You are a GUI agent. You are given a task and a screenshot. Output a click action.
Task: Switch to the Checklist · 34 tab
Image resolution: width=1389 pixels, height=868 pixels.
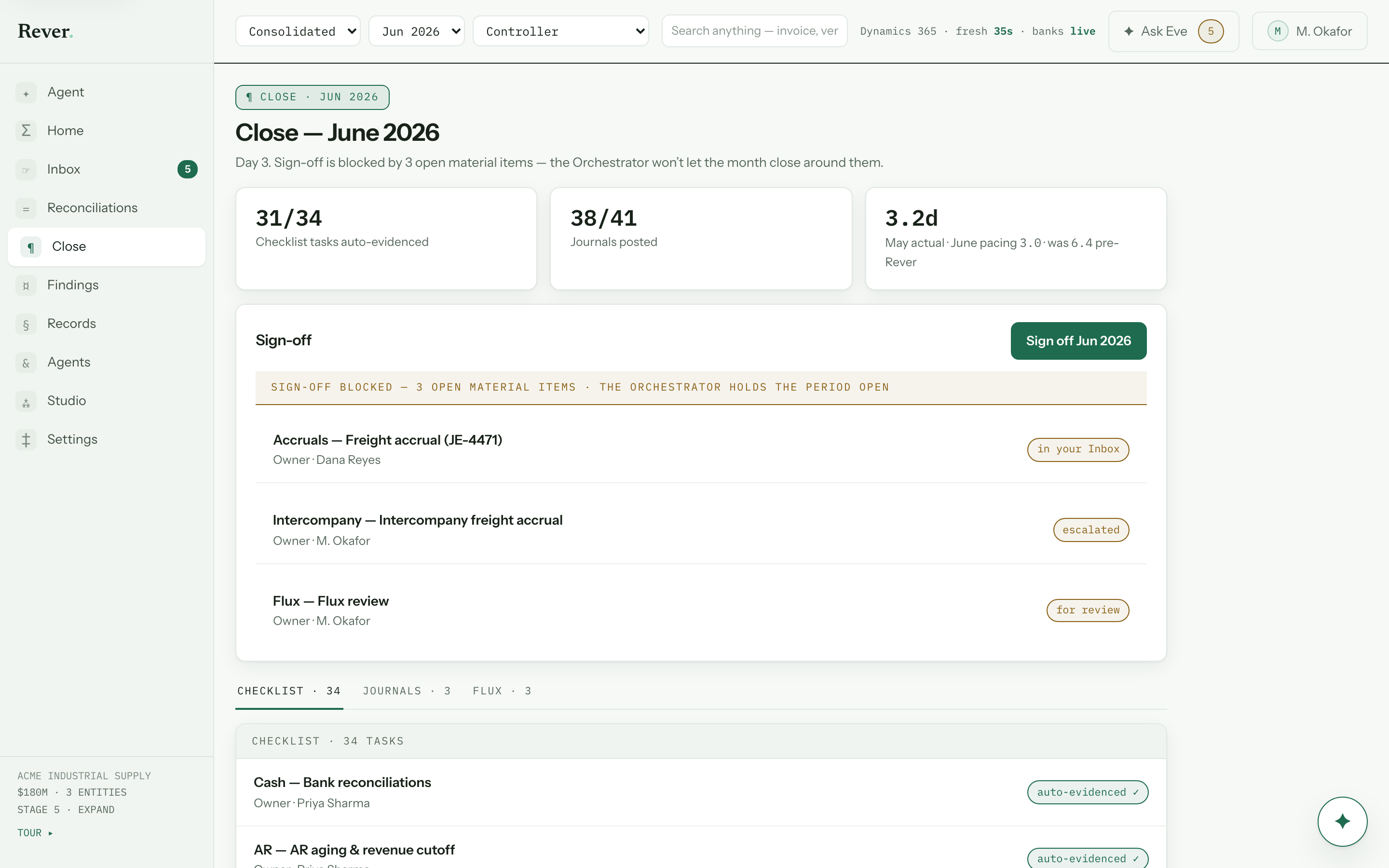click(x=289, y=691)
